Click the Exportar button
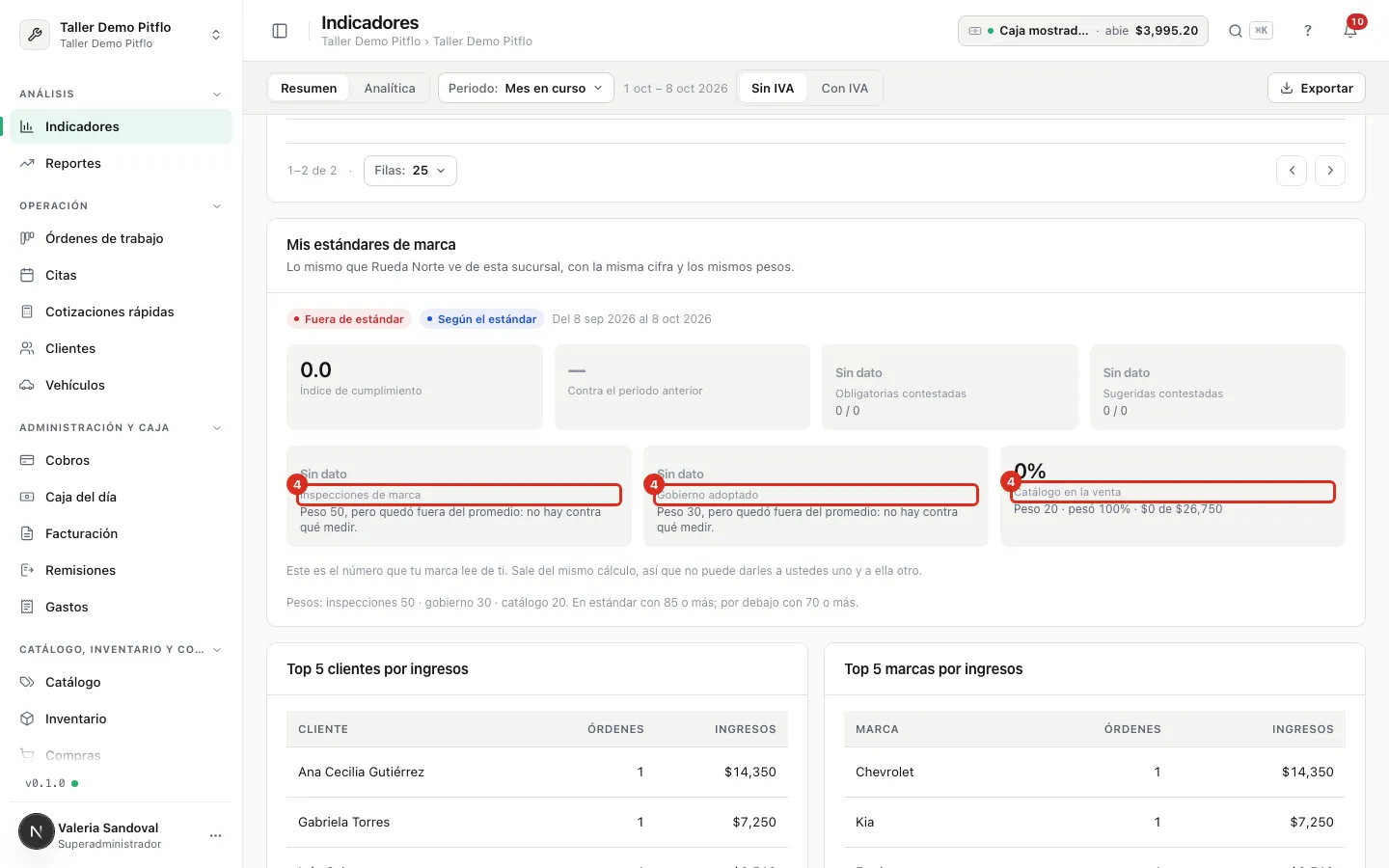The height and width of the screenshot is (868, 1389). point(1317,88)
